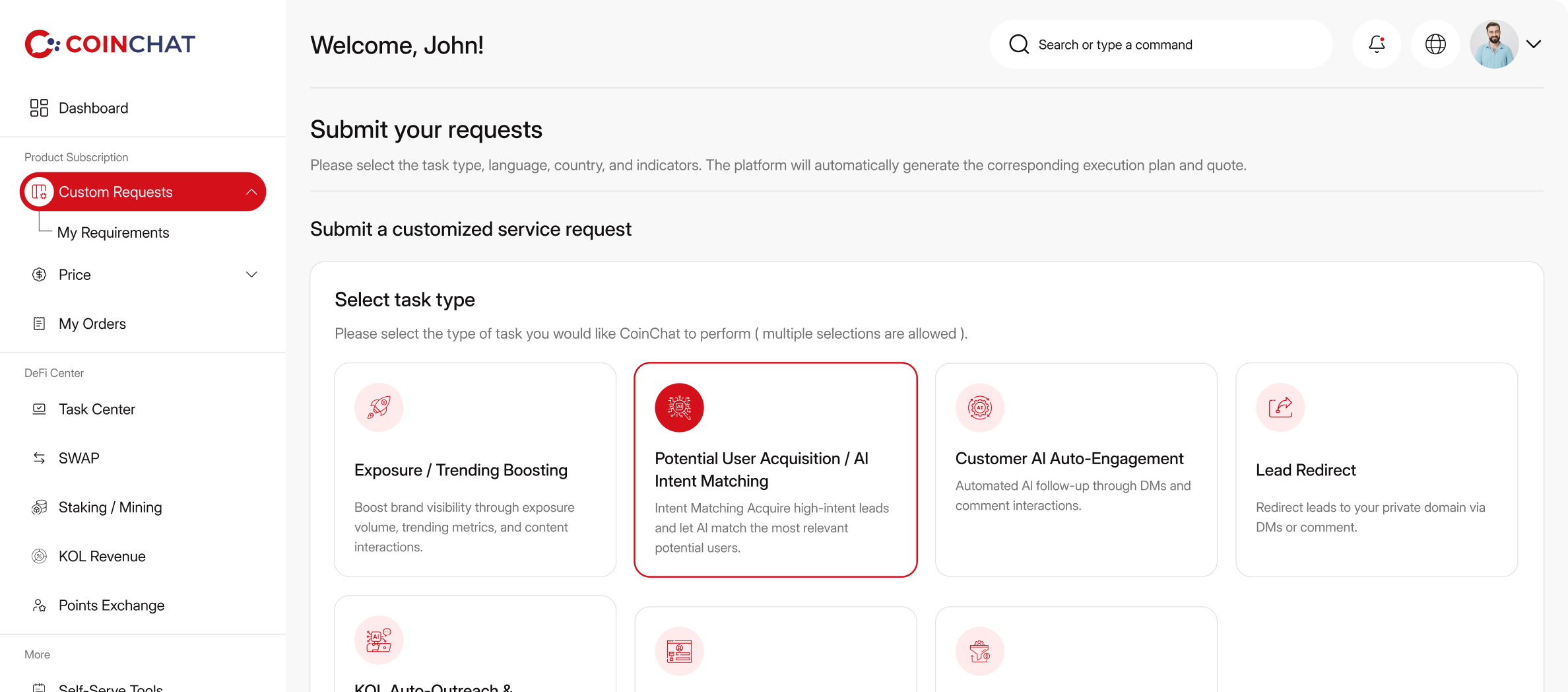The height and width of the screenshot is (692, 1568).
Task: Open the language globe icon
Action: coord(1435,44)
